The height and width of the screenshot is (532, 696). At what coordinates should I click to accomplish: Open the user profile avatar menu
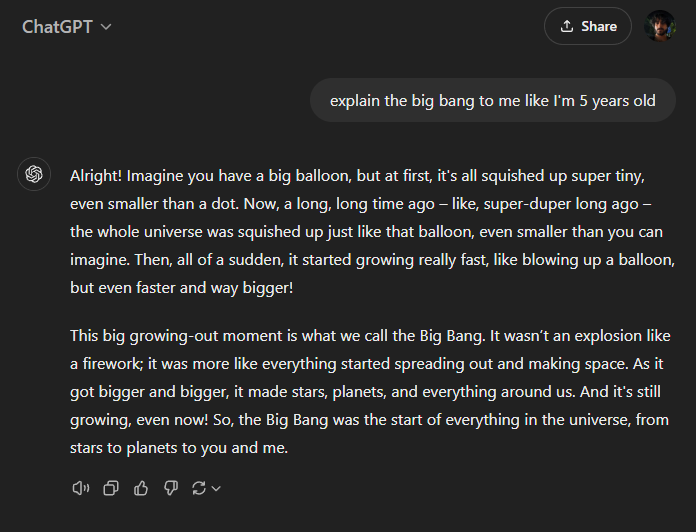(x=661, y=26)
